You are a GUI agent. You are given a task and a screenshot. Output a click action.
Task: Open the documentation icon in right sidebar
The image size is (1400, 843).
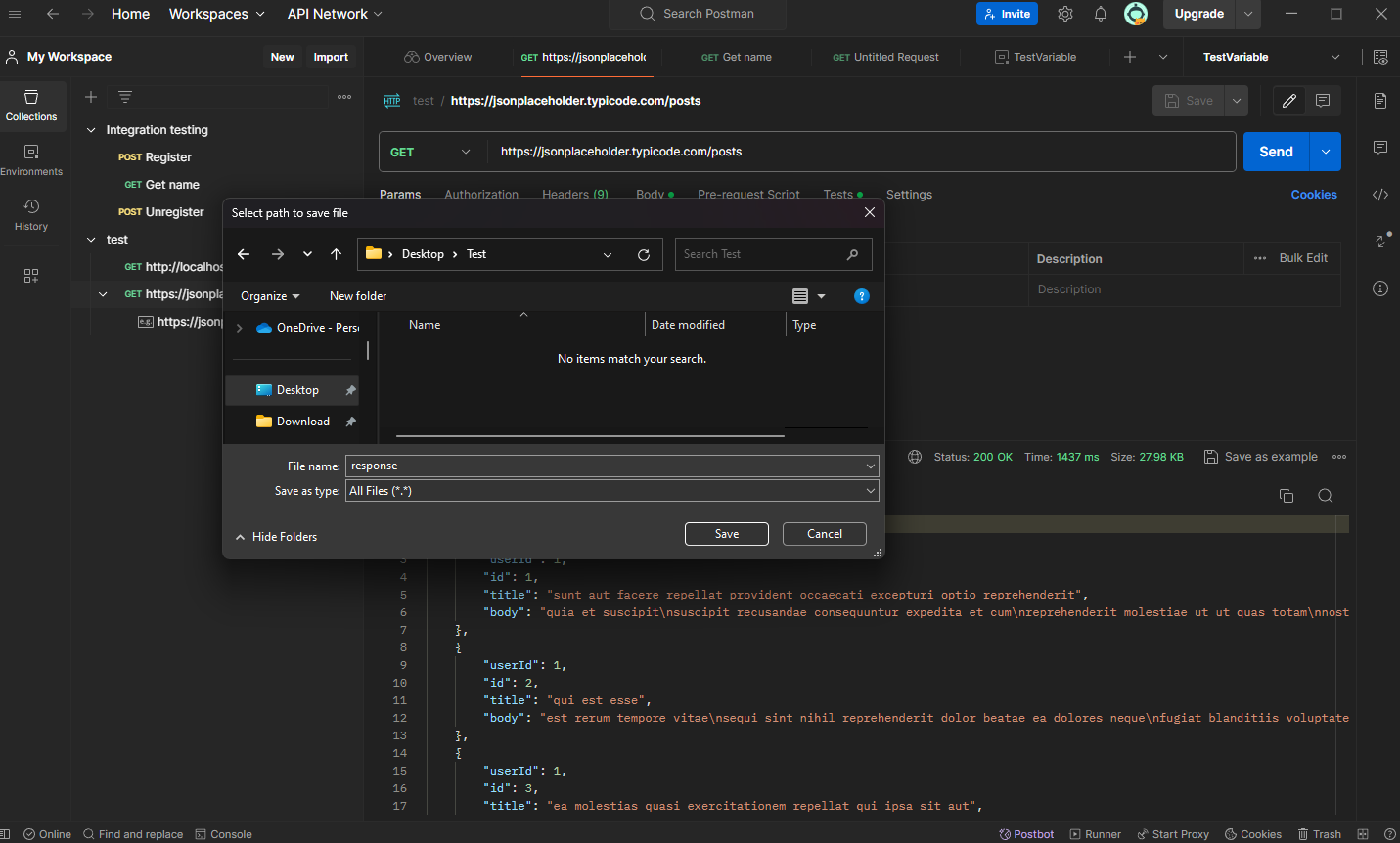pyautogui.click(x=1380, y=101)
